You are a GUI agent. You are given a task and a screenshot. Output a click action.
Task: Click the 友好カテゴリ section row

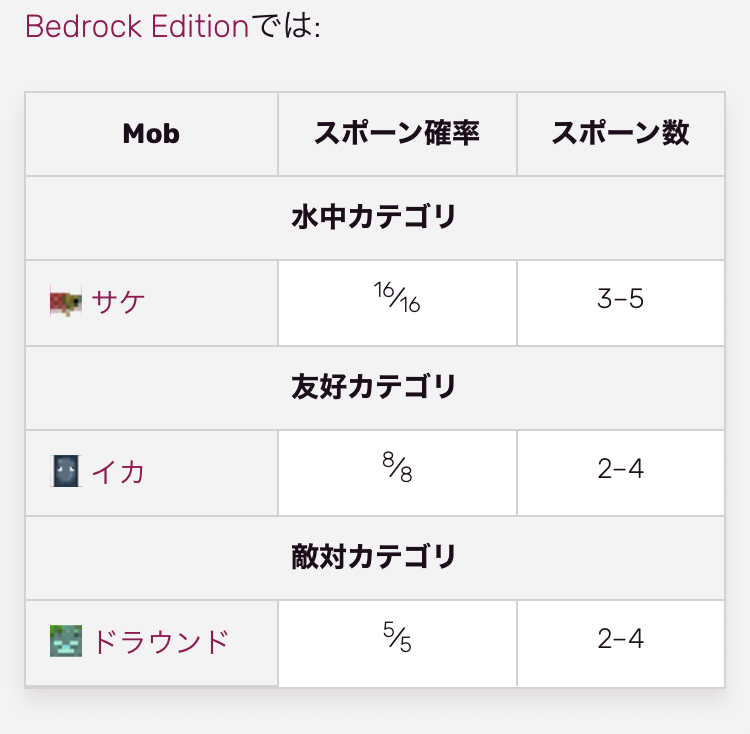pos(374,387)
